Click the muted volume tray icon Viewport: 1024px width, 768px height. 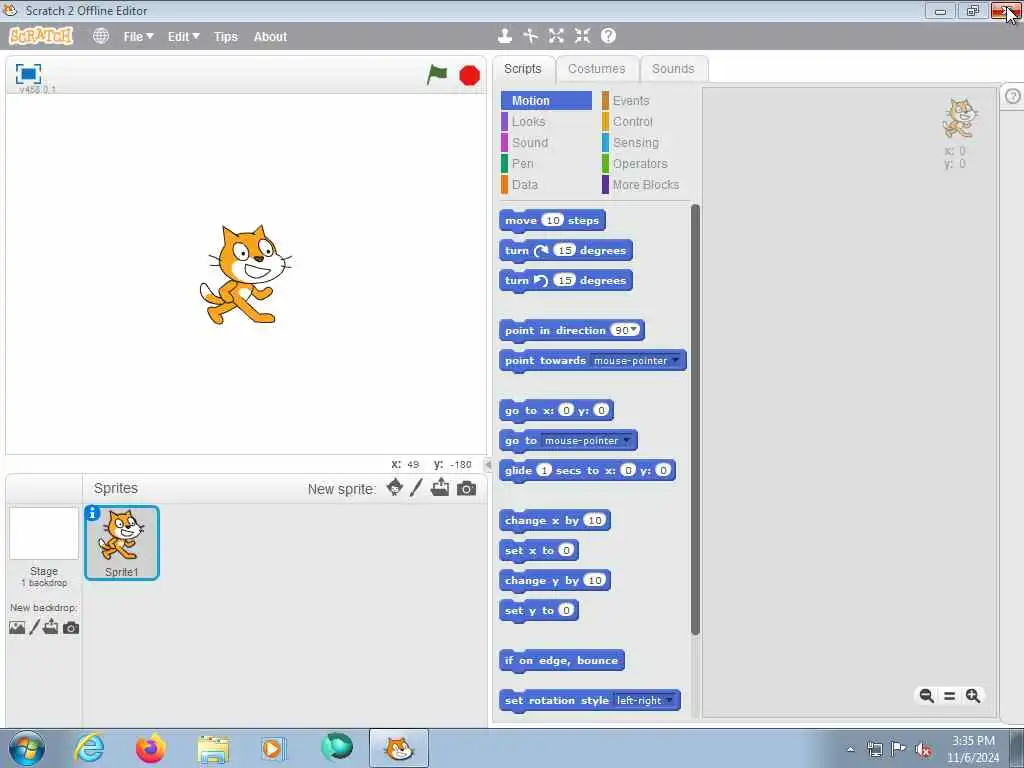pos(923,750)
